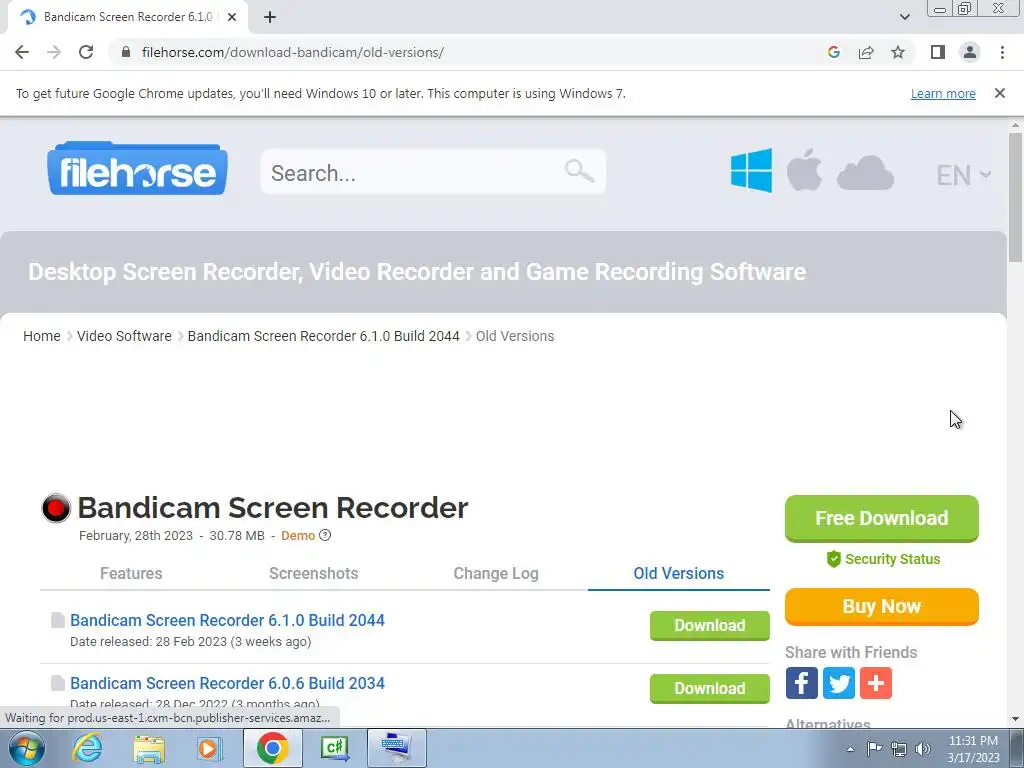Open Windows Explorer folder in taskbar
The image size is (1024, 768).
(x=149, y=748)
